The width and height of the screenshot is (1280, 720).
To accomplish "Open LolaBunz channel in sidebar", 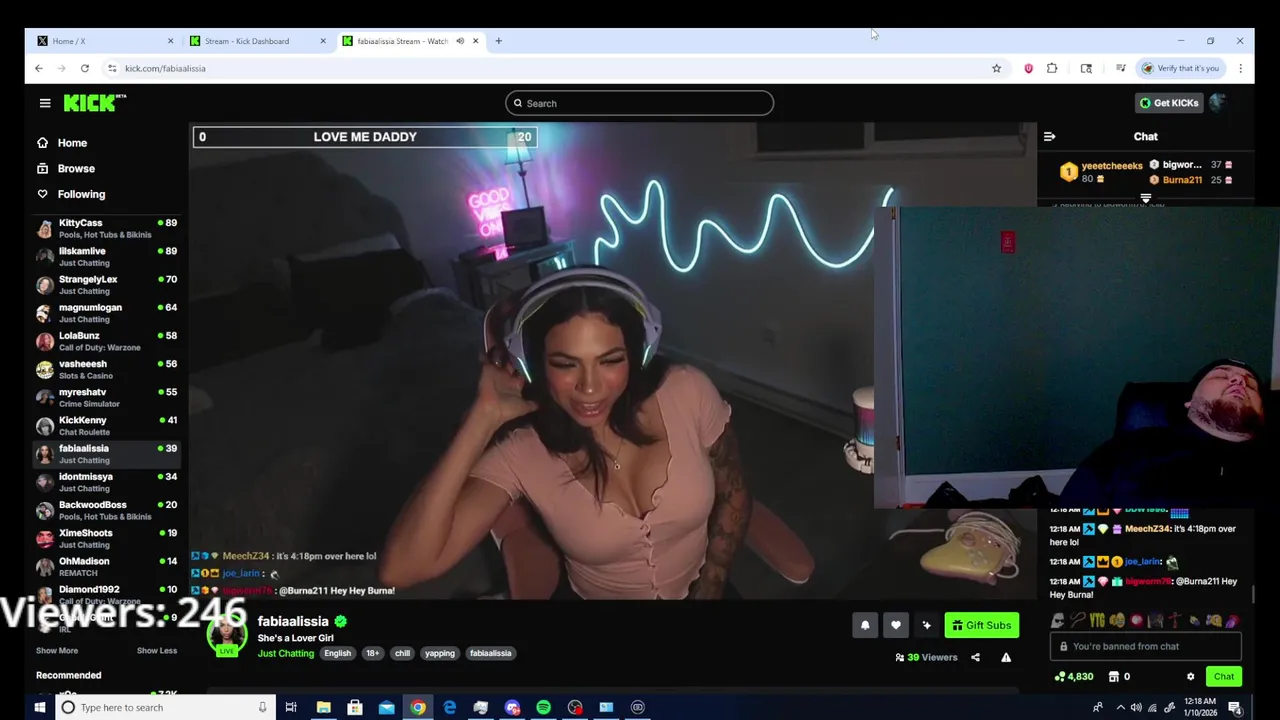I will [x=106, y=341].
